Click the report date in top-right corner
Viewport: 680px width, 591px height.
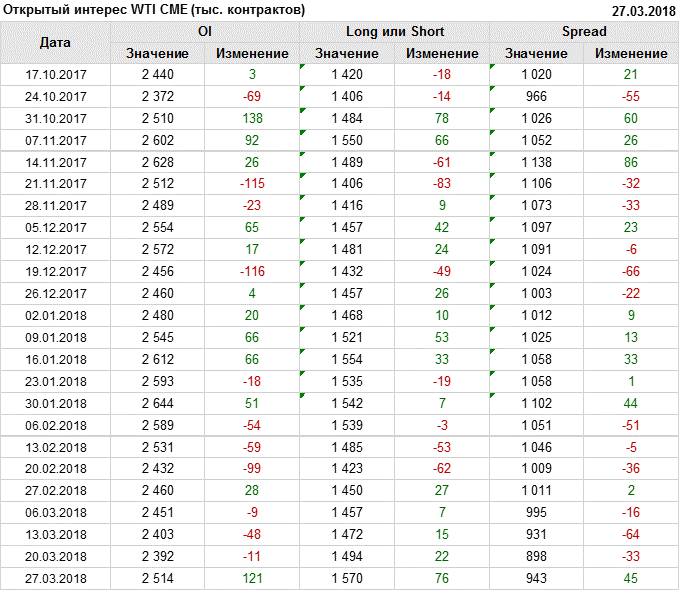(x=643, y=10)
